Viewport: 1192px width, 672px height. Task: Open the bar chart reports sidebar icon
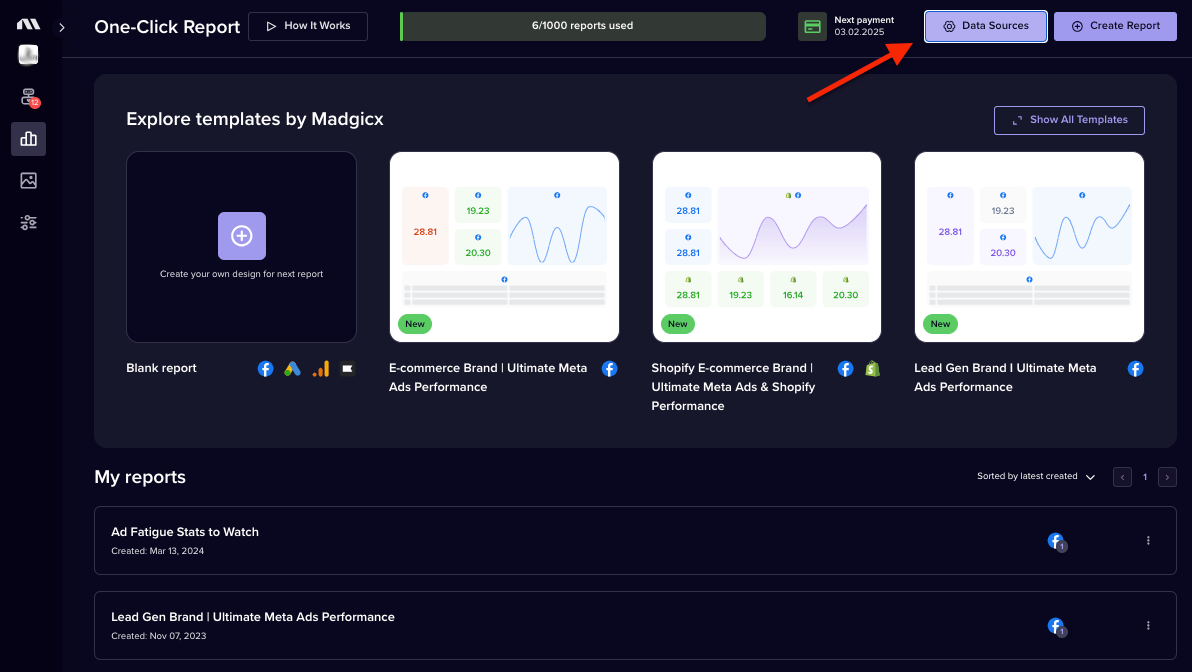click(x=28, y=138)
